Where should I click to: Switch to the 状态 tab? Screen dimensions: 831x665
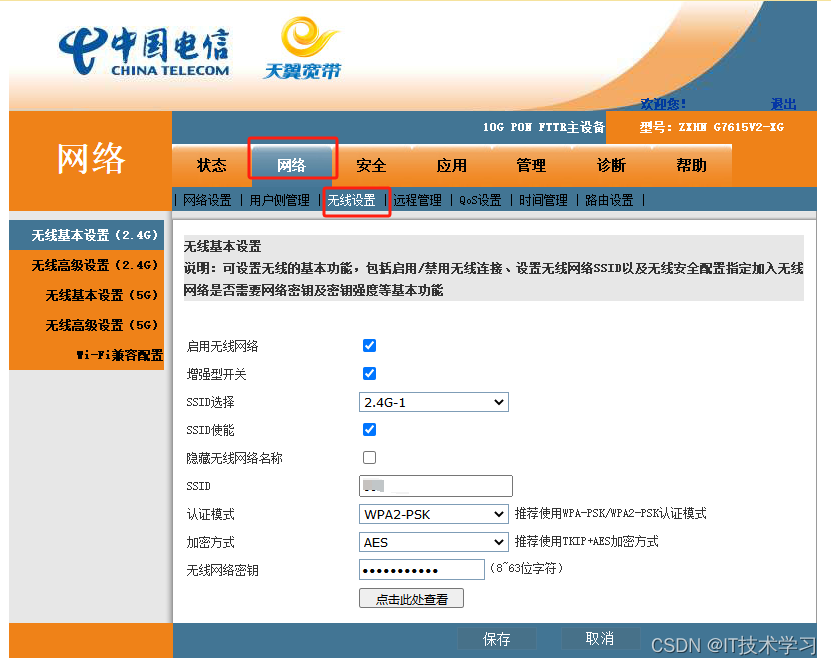click(211, 165)
